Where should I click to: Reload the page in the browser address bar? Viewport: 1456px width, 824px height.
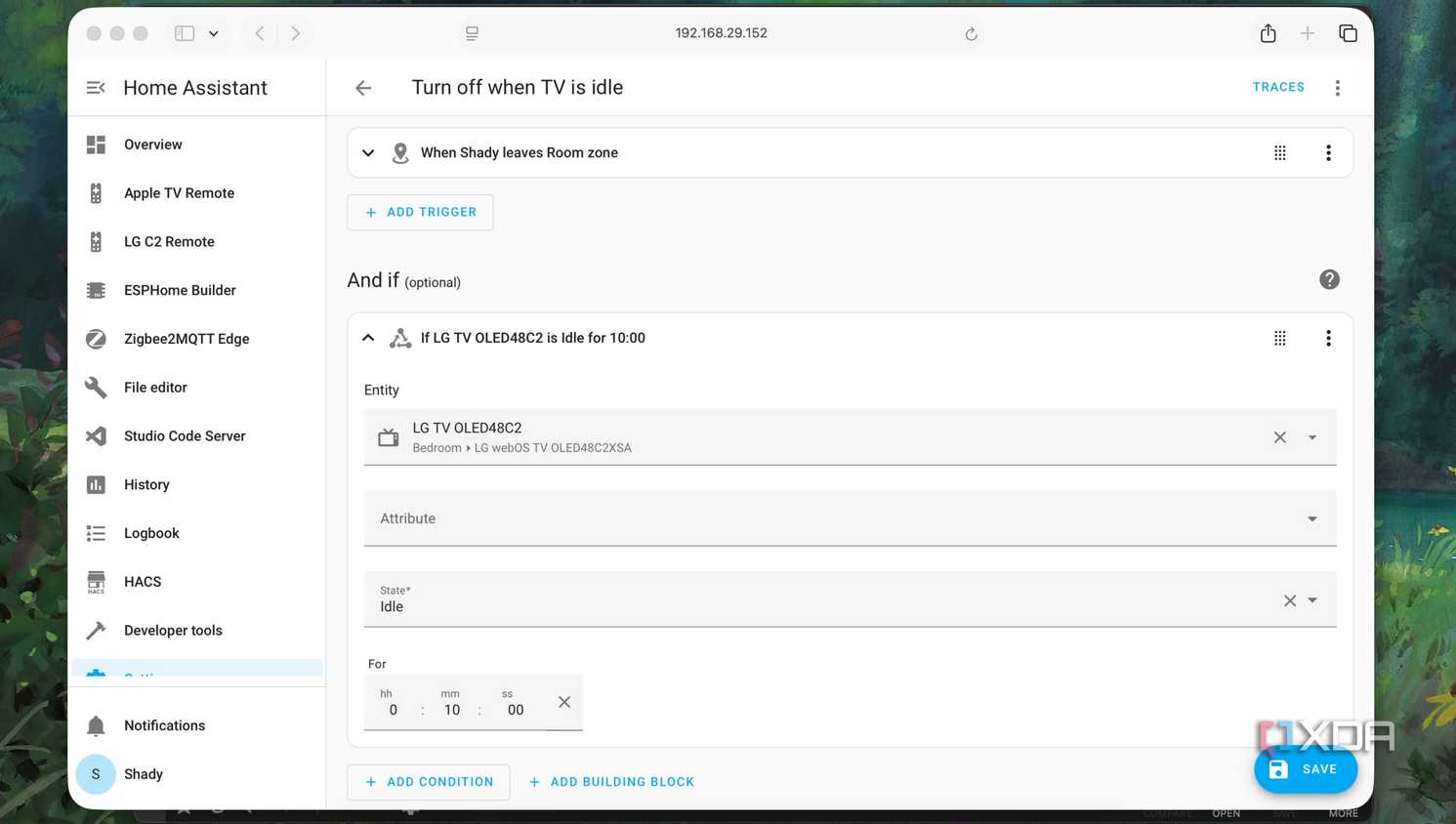coord(971,34)
